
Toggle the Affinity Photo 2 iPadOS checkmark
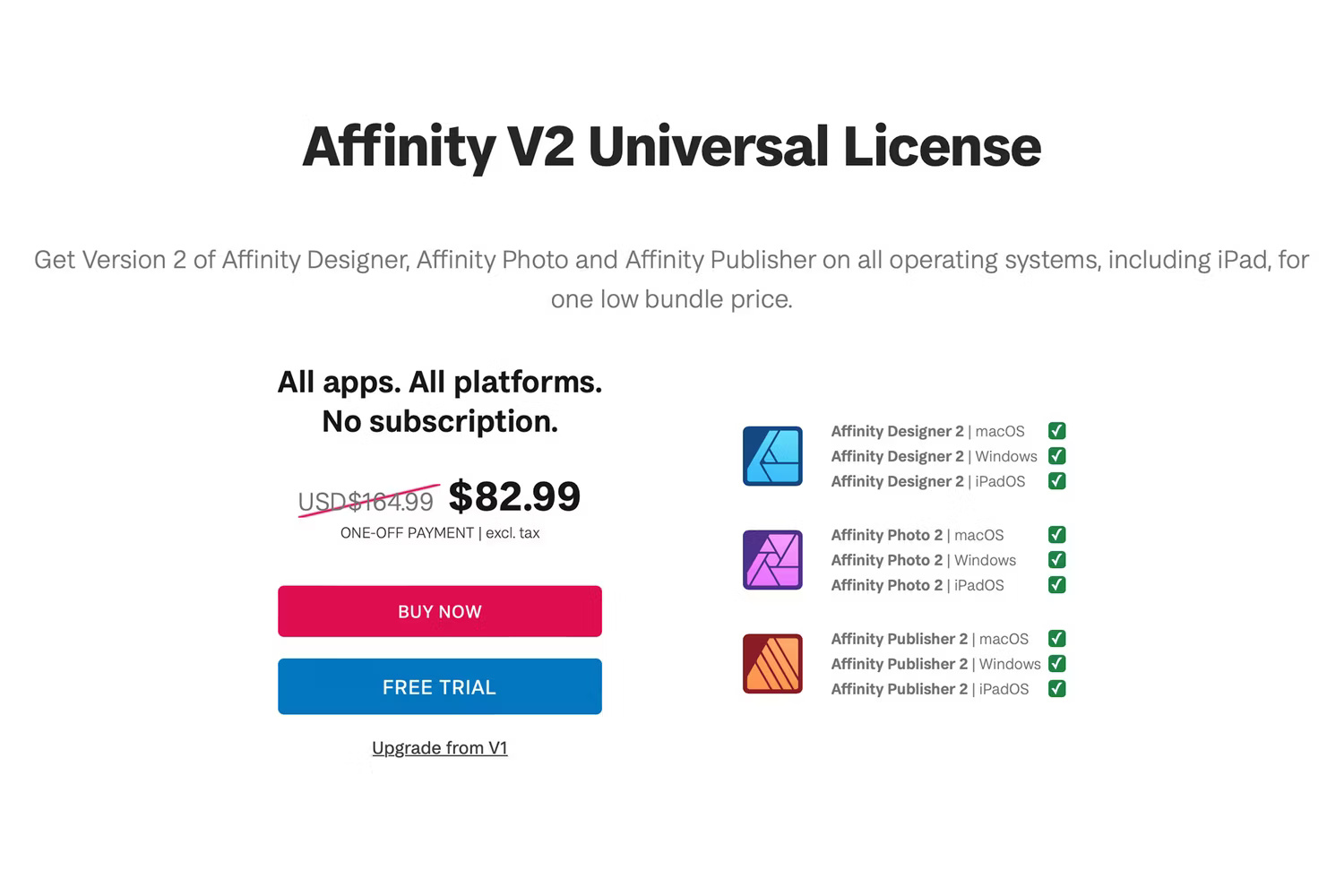1056,585
